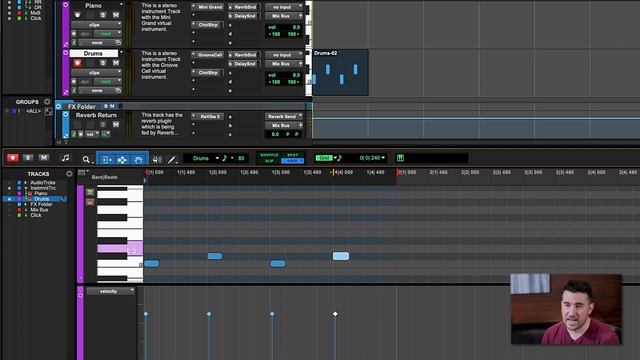Open the velocity lane view dropdown

(110, 291)
